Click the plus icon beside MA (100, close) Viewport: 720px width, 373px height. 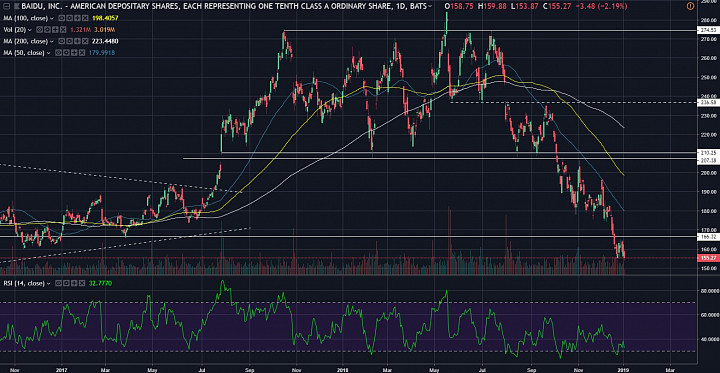pos(77,18)
